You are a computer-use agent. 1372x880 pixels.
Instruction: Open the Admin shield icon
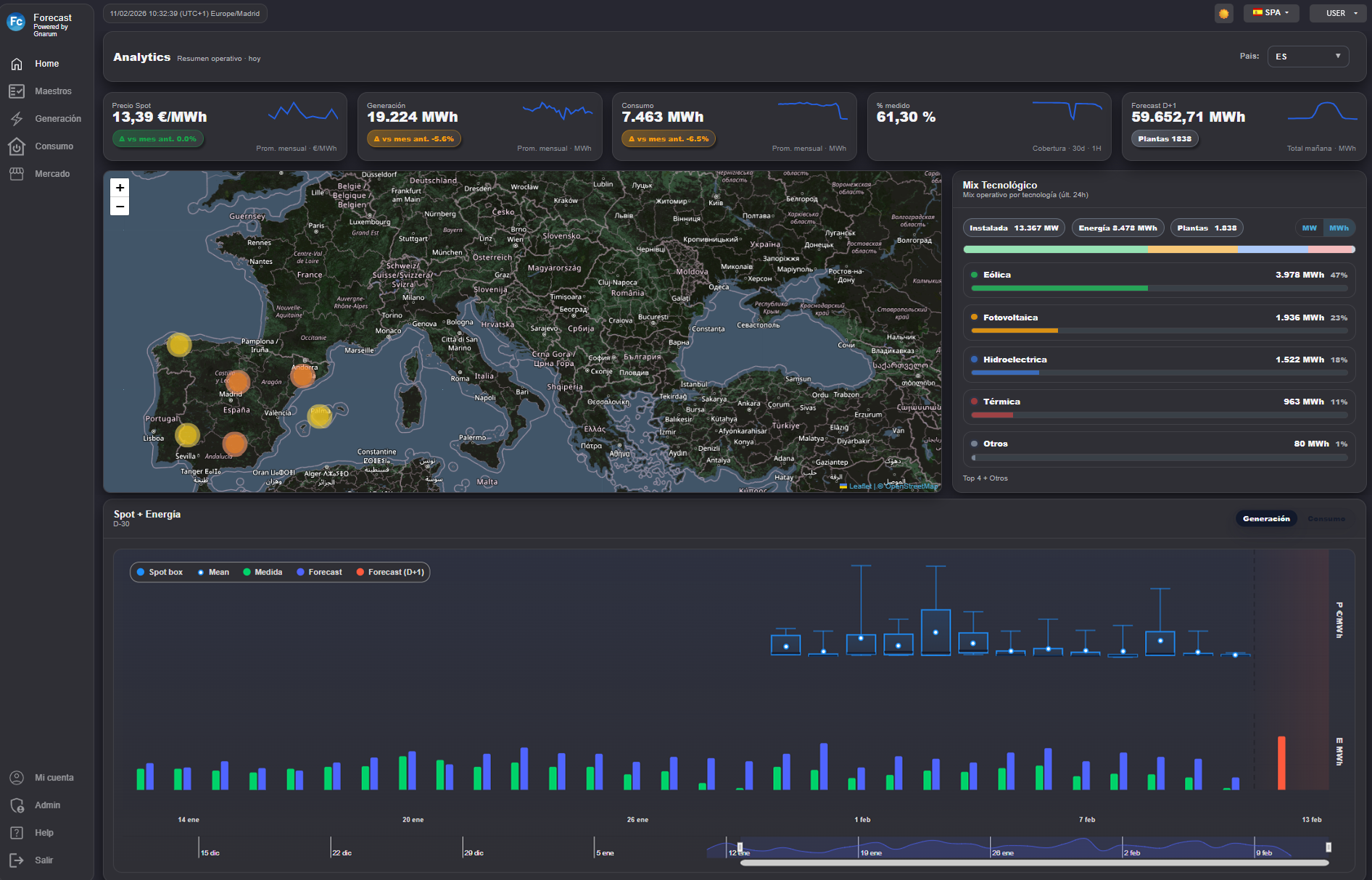(17, 805)
